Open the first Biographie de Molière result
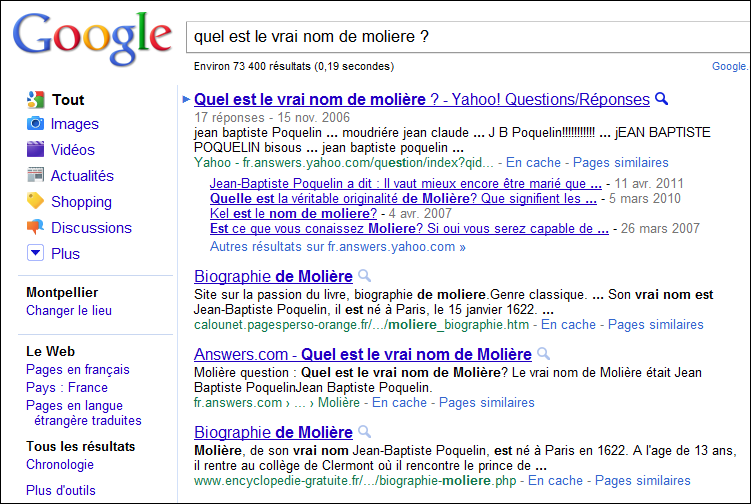Viewport: 751px width, 504px height. click(273, 276)
